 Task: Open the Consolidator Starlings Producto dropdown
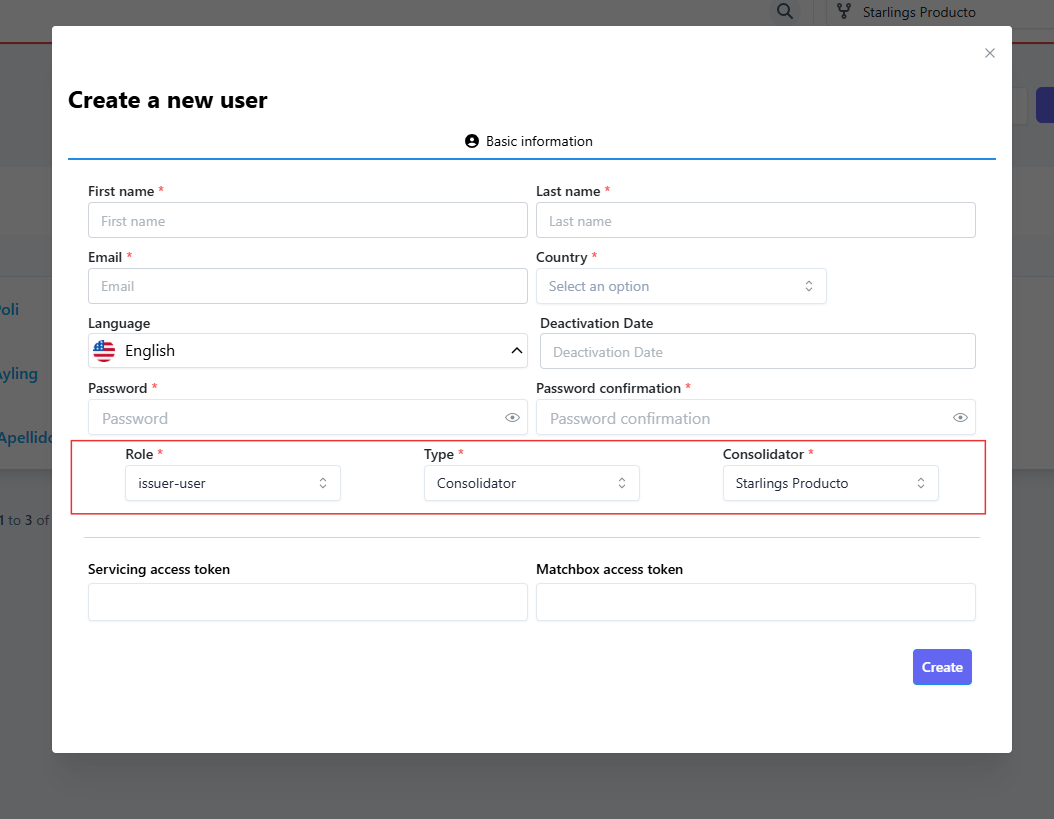(830, 483)
